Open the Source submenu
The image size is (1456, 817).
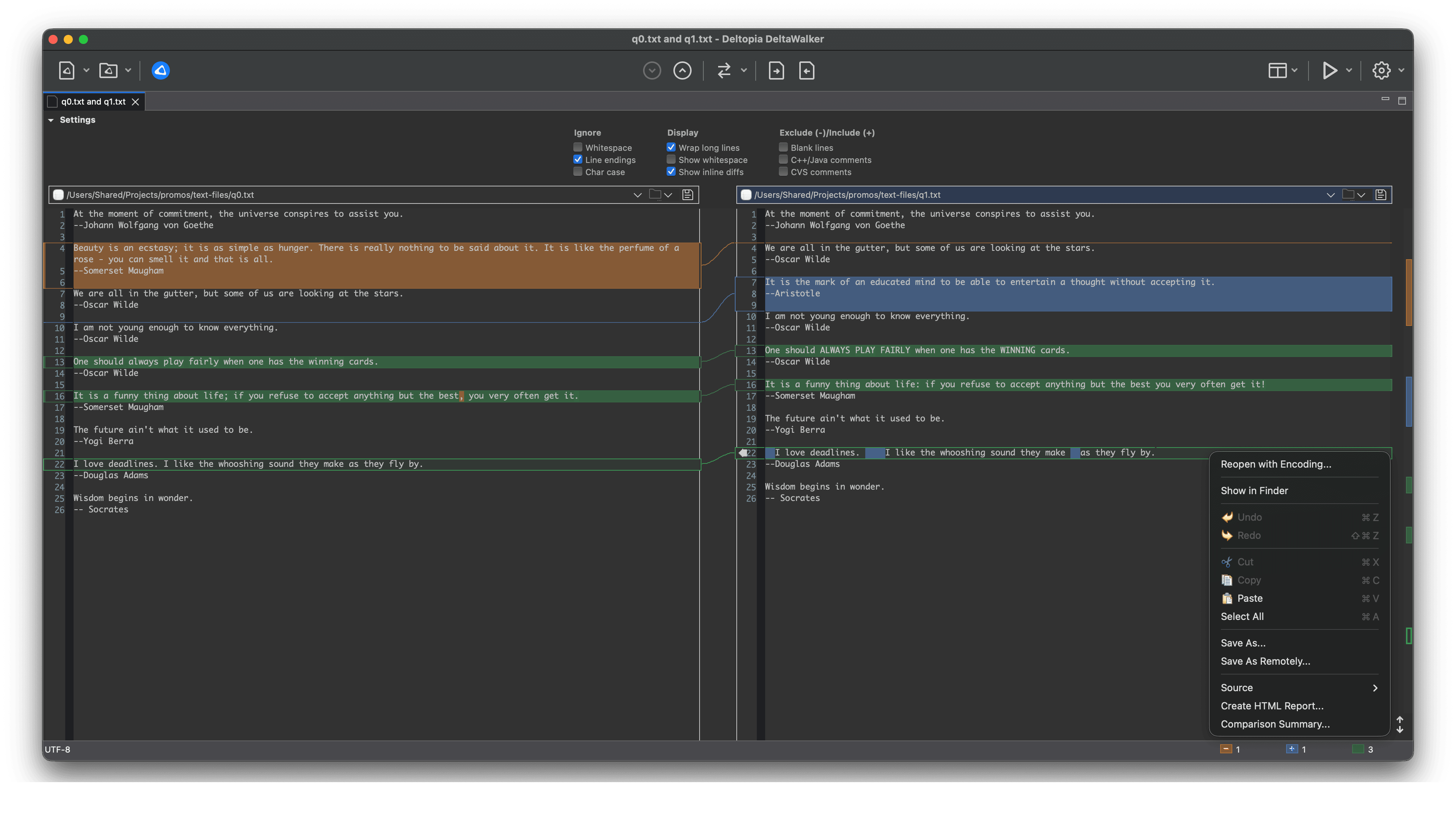pyautogui.click(x=1299, y=688)
